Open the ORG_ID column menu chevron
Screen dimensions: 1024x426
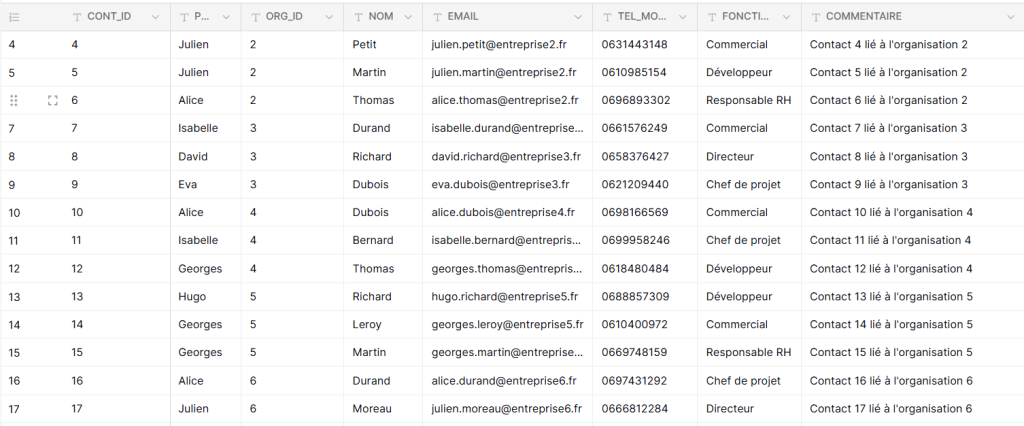pyautogui.click(x=330, y=17)
